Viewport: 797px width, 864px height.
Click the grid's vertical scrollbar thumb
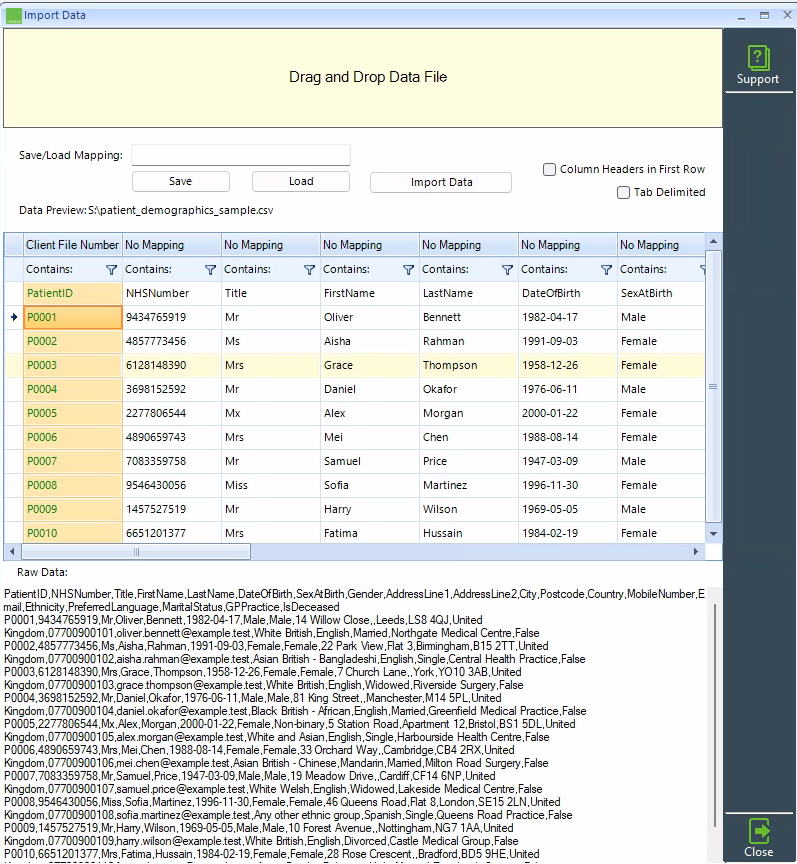[713, 386]
